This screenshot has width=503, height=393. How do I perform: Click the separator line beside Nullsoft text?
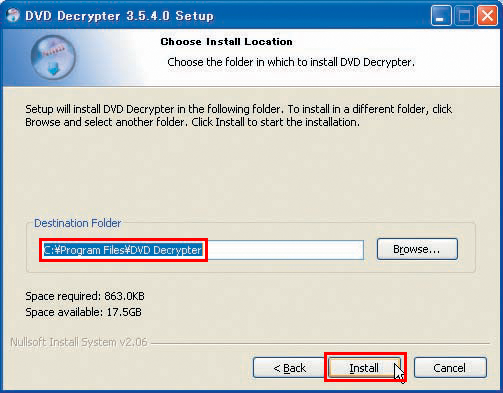coord(320,343)
